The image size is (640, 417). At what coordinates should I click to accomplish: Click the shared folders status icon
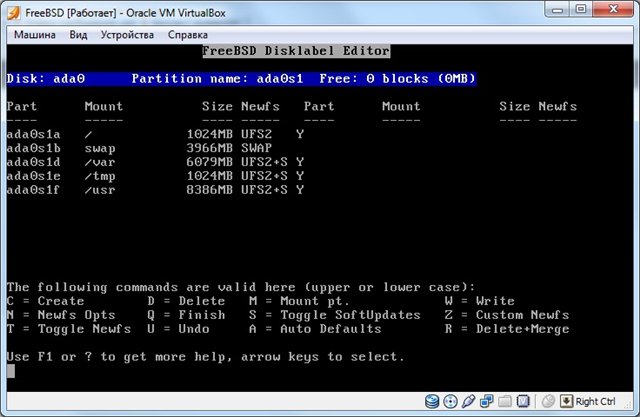[x=504, y=402]
